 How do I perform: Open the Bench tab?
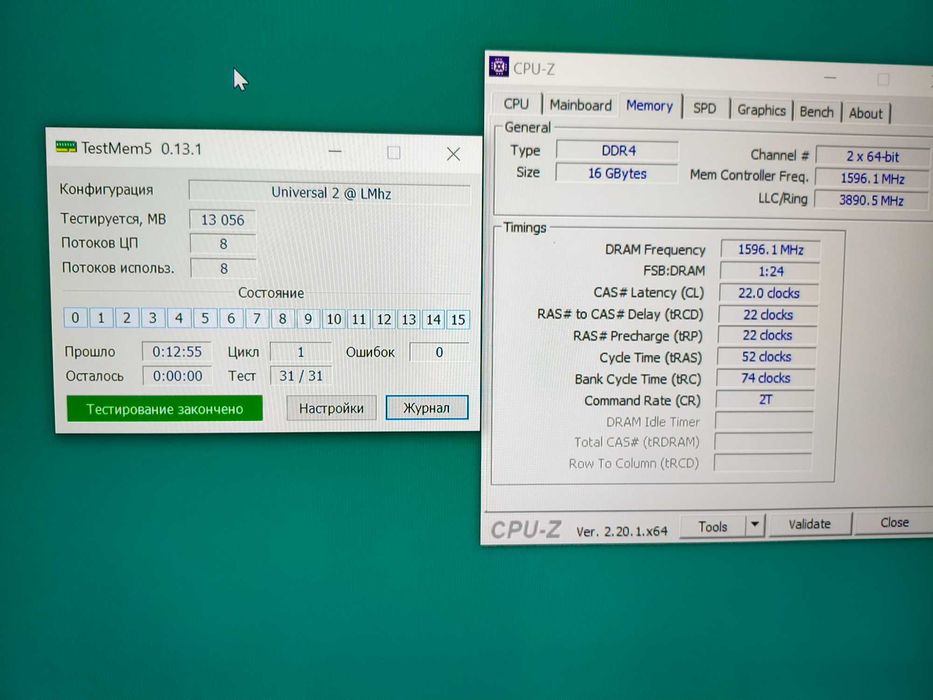pos(816,112)
